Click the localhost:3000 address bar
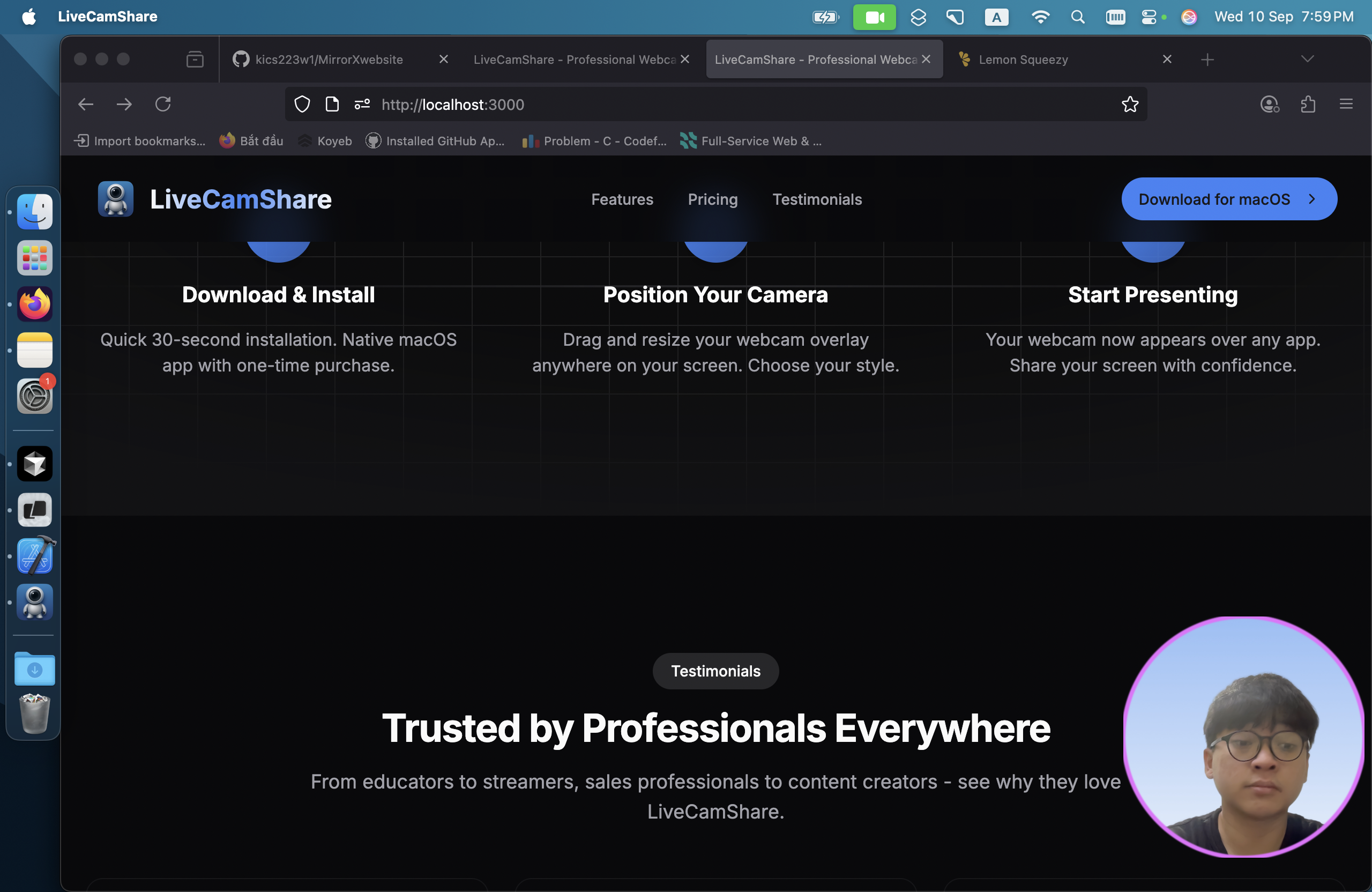Viewport: 1372px width, 892px height. click(715, 105)
